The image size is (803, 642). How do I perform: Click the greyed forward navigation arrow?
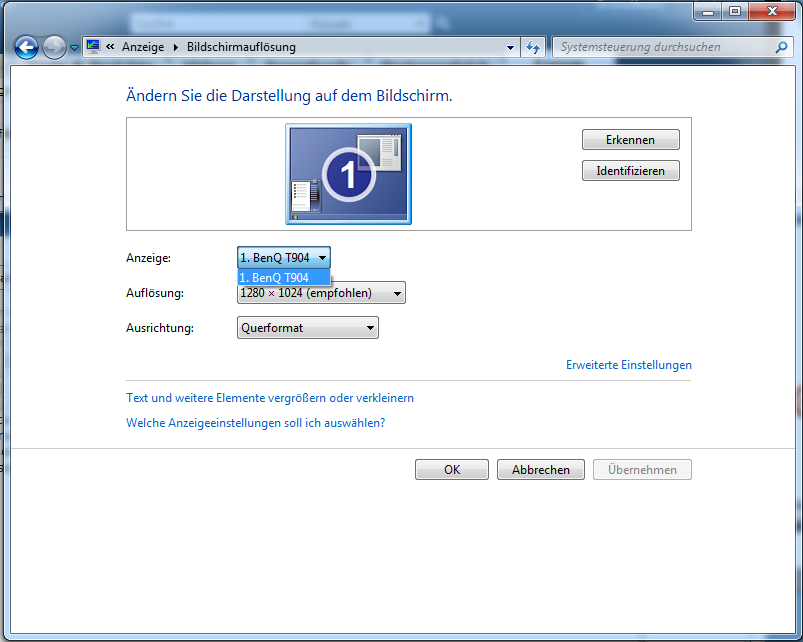click(x=54, y=48)
